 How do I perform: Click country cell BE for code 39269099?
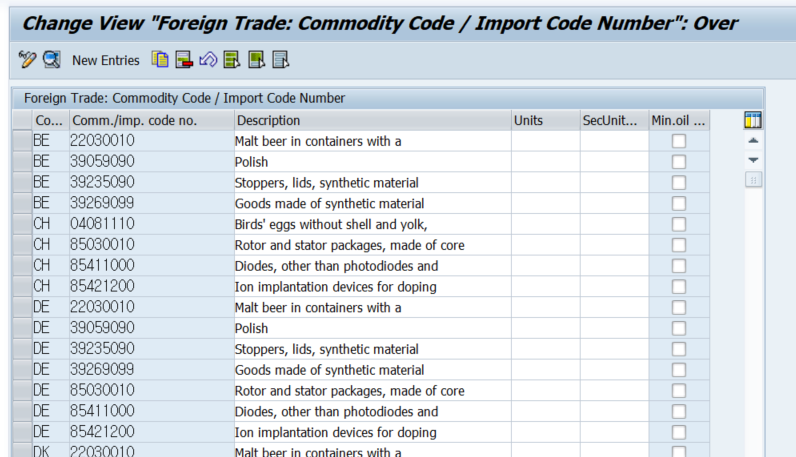coord(50,204)
